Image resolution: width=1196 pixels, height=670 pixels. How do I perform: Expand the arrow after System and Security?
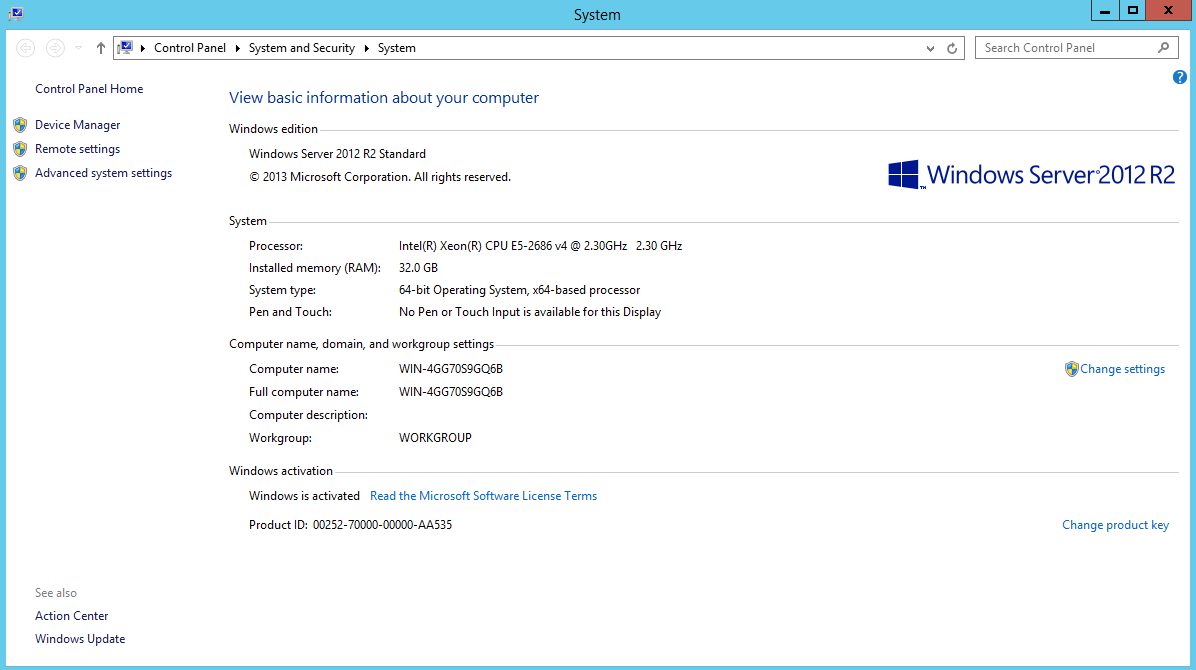click(367, 48)
